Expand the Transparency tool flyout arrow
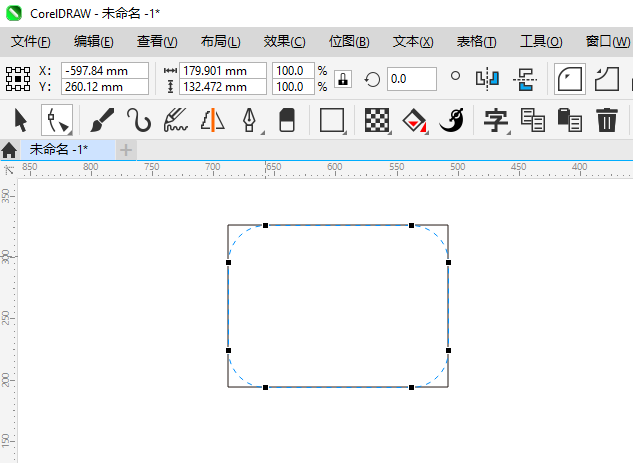Viewport: 633px width, 463px height. [390, 132]
